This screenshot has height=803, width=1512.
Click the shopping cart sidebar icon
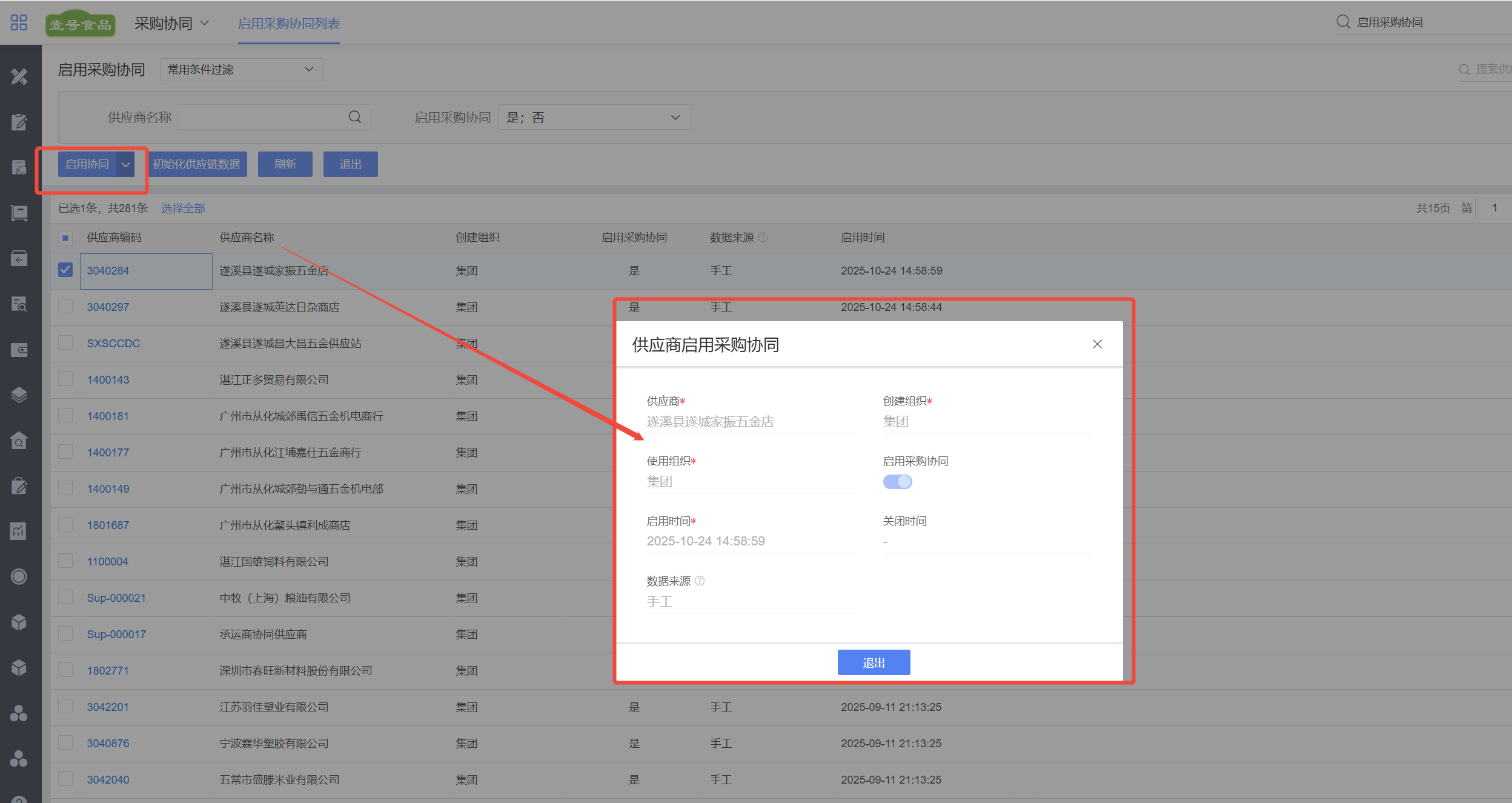[x=19, y=213]
